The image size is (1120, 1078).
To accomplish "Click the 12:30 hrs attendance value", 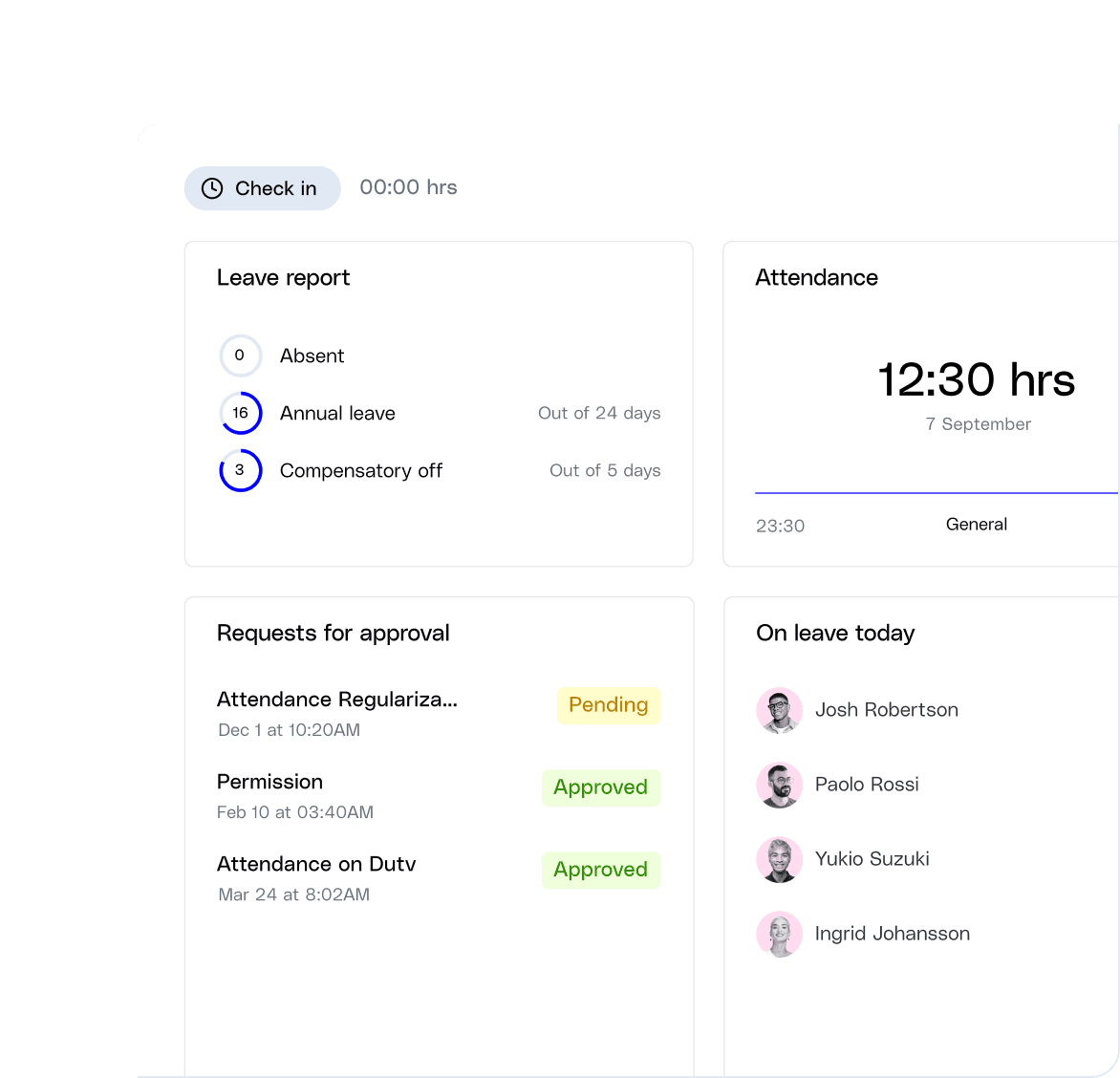I will (x=976, y=379).
